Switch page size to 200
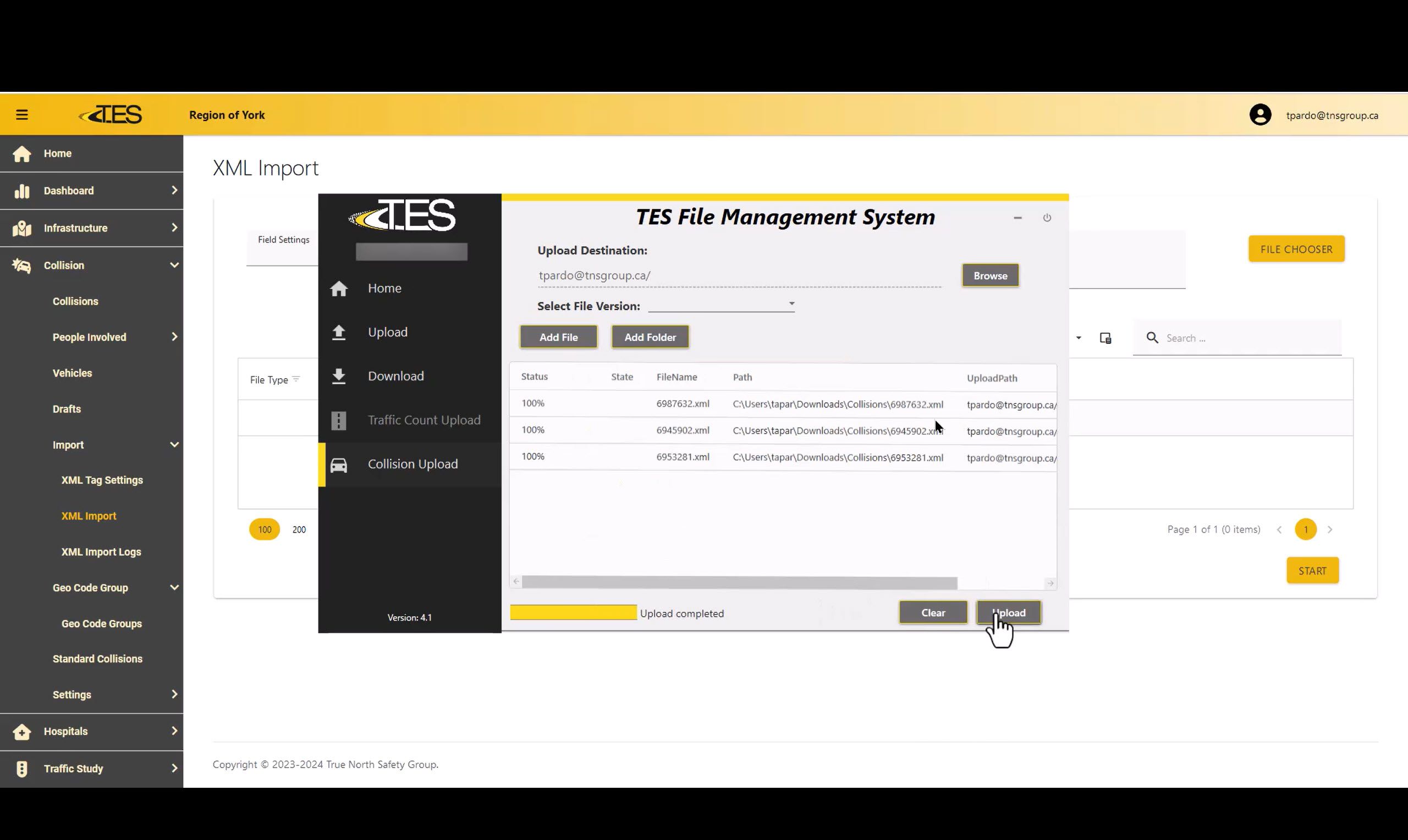1408x840 pixels. point(299,529)
